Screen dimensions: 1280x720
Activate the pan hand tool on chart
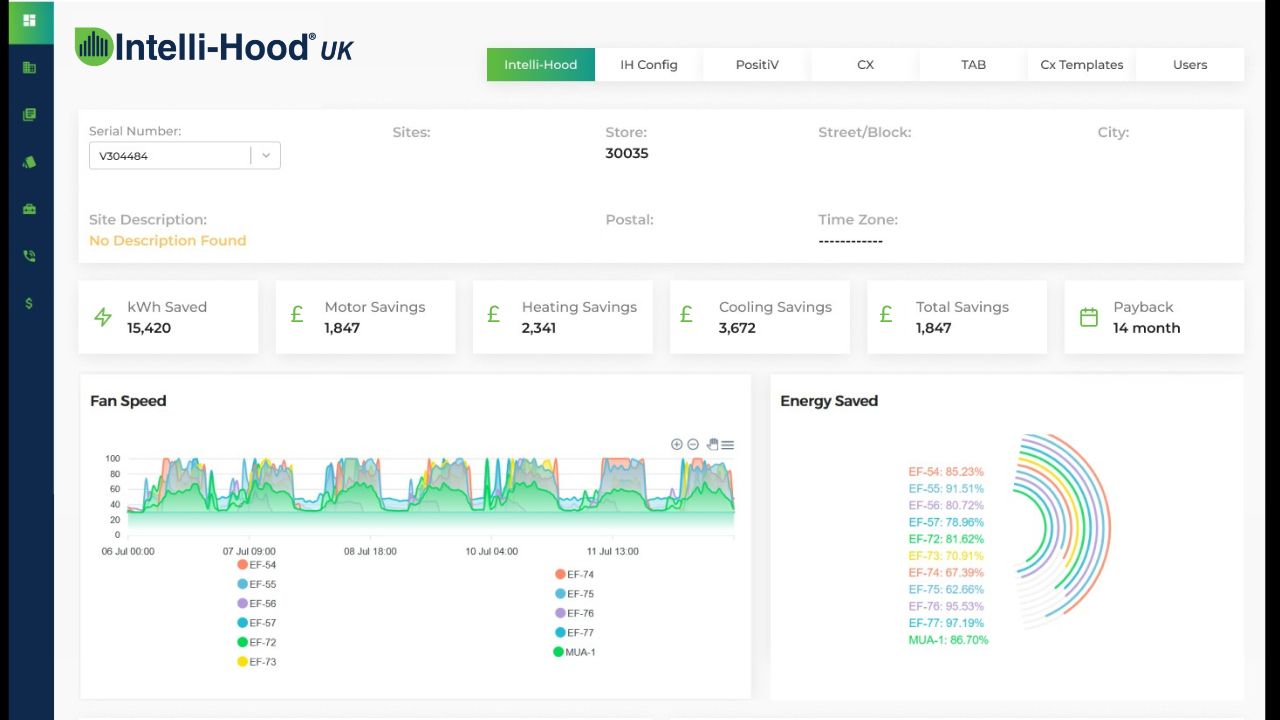pos(712,445)
